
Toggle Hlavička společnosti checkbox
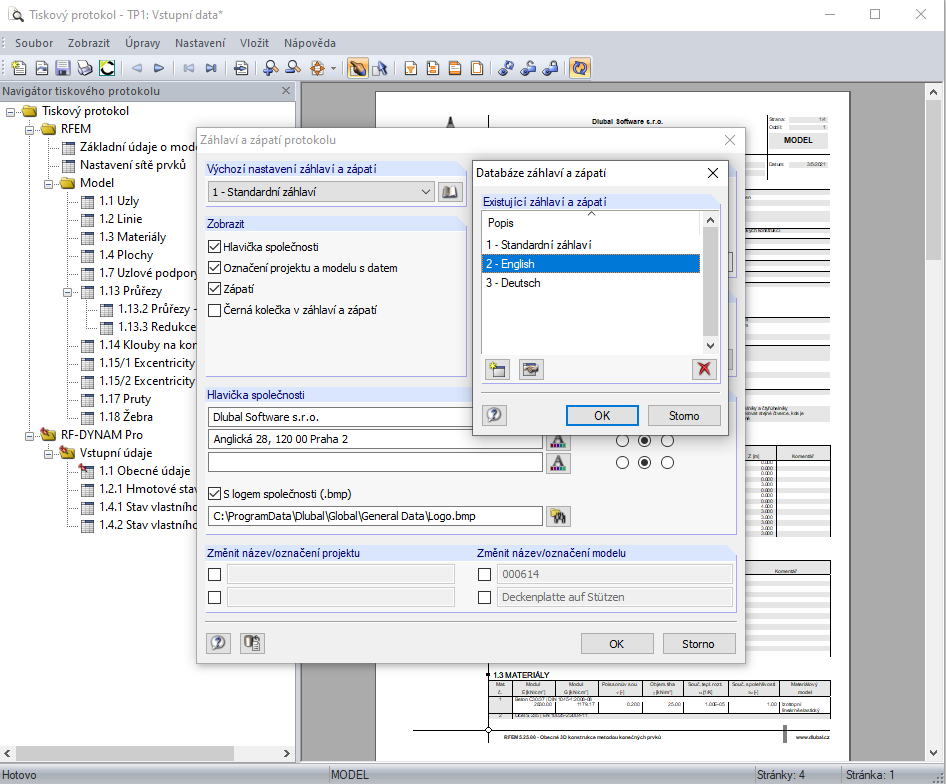click(214, 247)
